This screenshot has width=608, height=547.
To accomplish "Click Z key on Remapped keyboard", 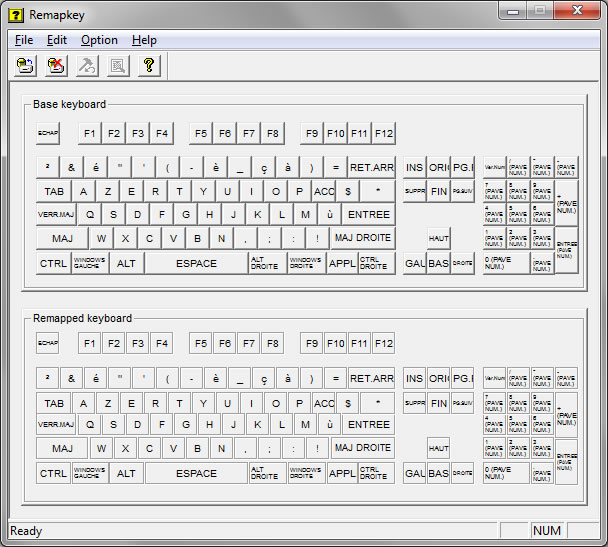I will tap(108, 404).
